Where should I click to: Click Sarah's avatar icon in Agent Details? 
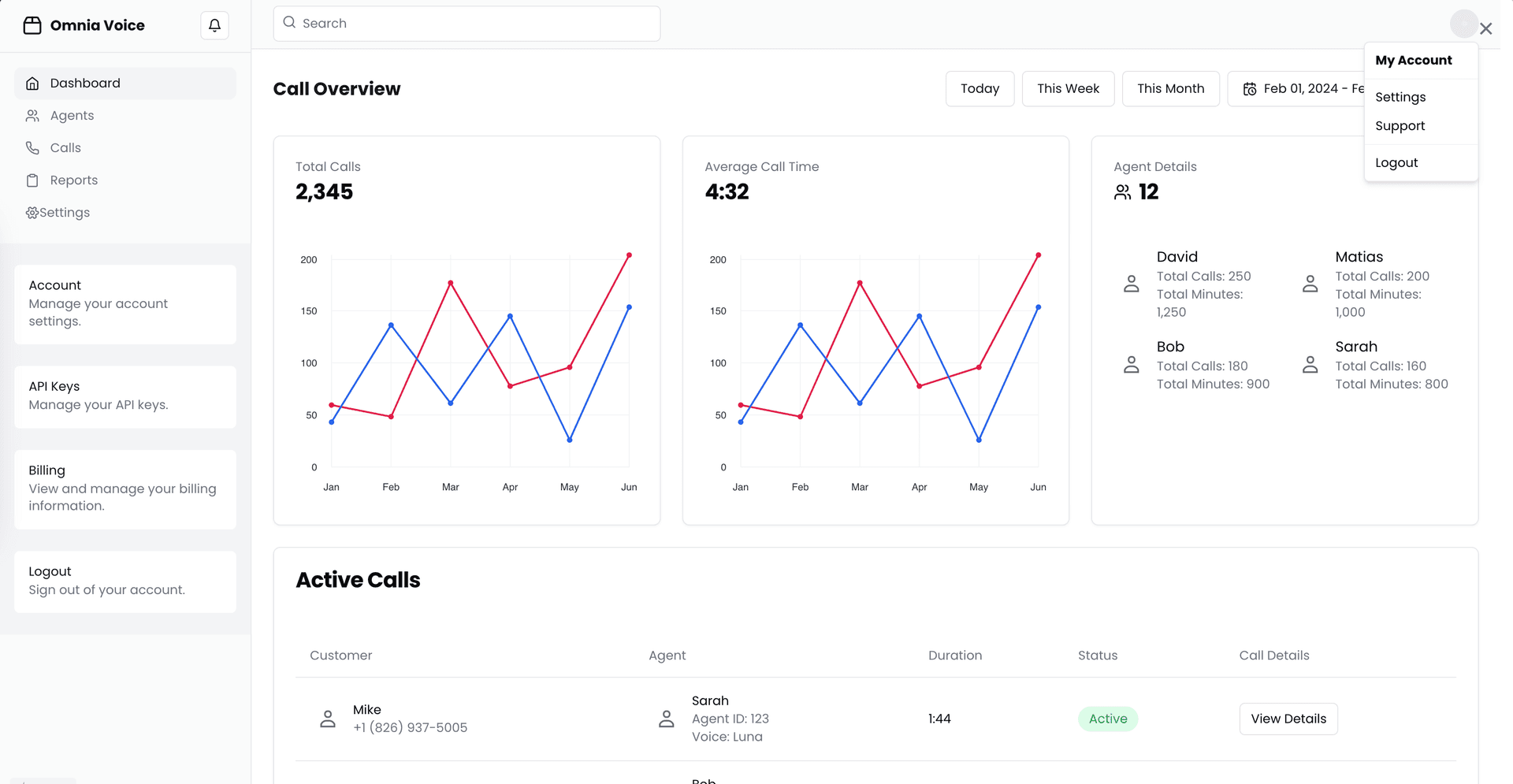[x=1310, y=364]
